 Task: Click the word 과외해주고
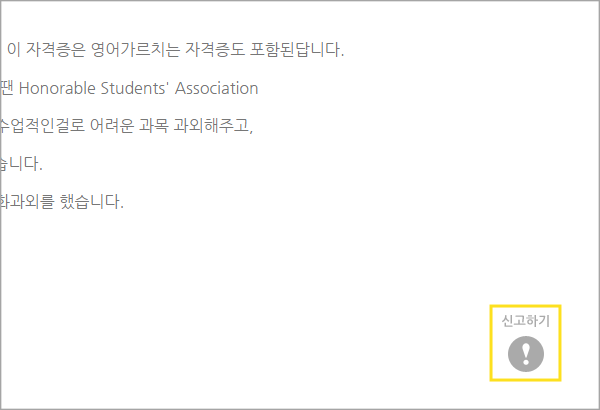click(x=211, y=125)
